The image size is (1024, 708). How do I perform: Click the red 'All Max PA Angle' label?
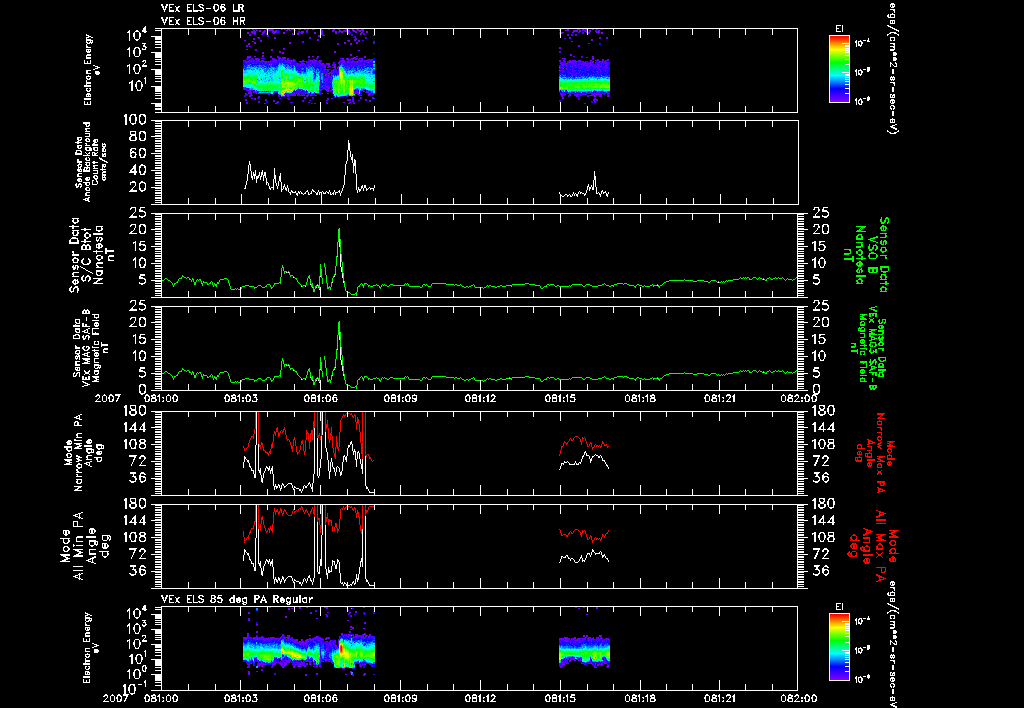point(874,546)
